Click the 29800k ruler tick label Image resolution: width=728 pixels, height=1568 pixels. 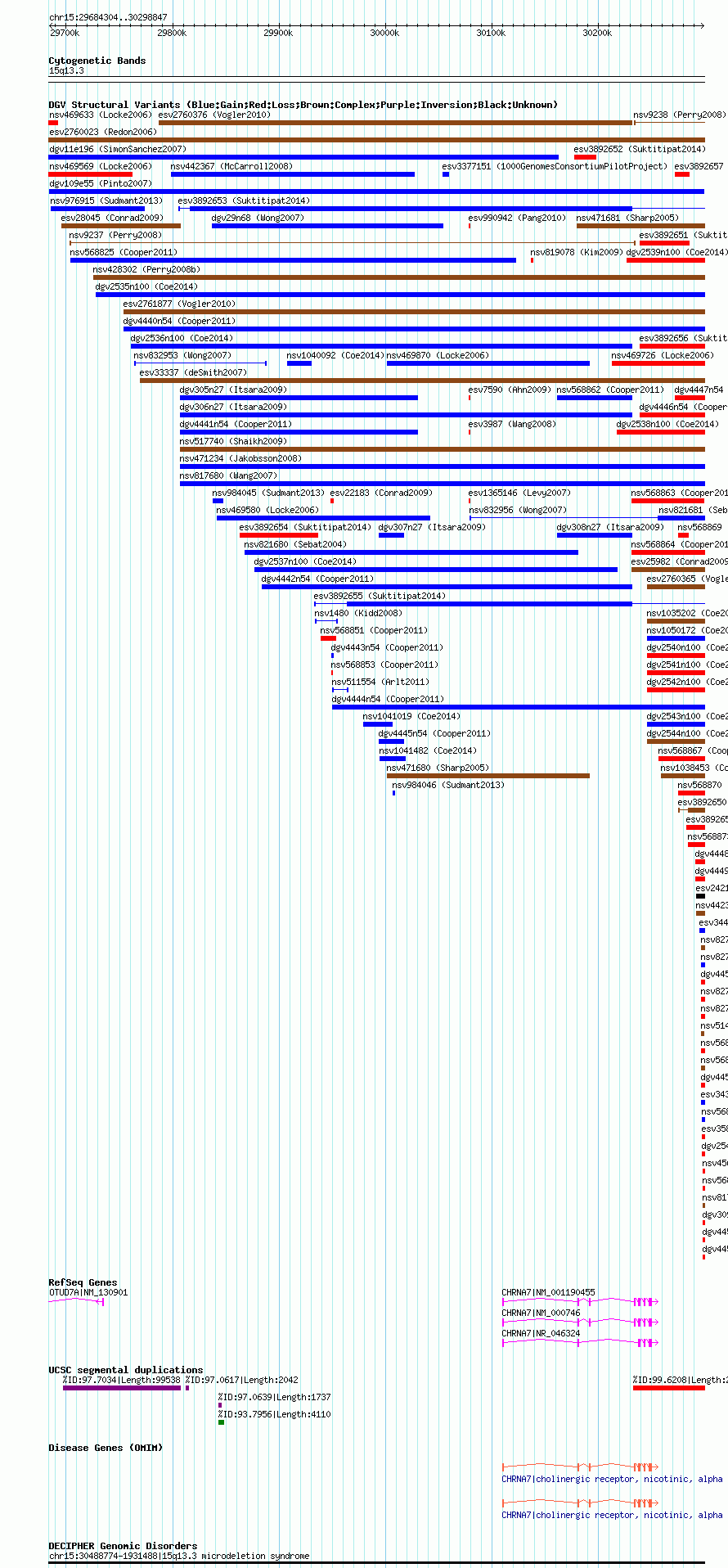point(172,33)
